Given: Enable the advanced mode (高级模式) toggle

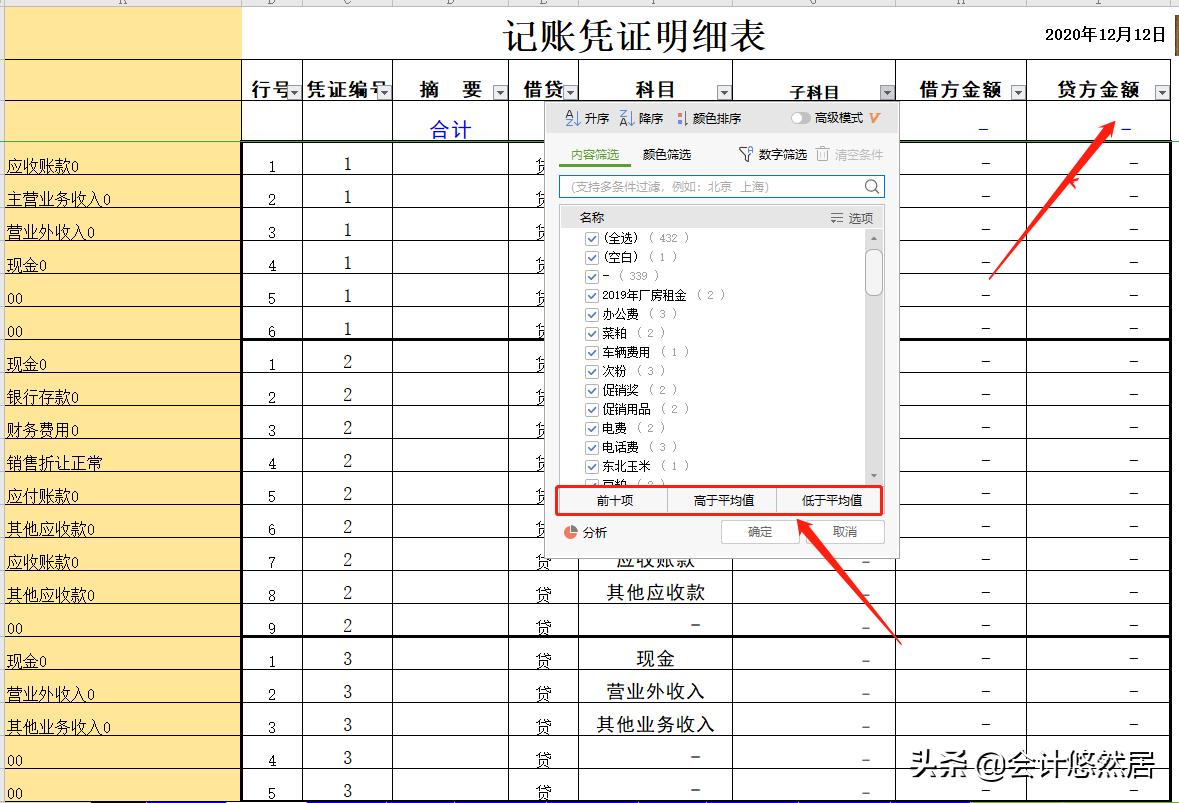Looking at the screenshot, I should coord(799,116).
